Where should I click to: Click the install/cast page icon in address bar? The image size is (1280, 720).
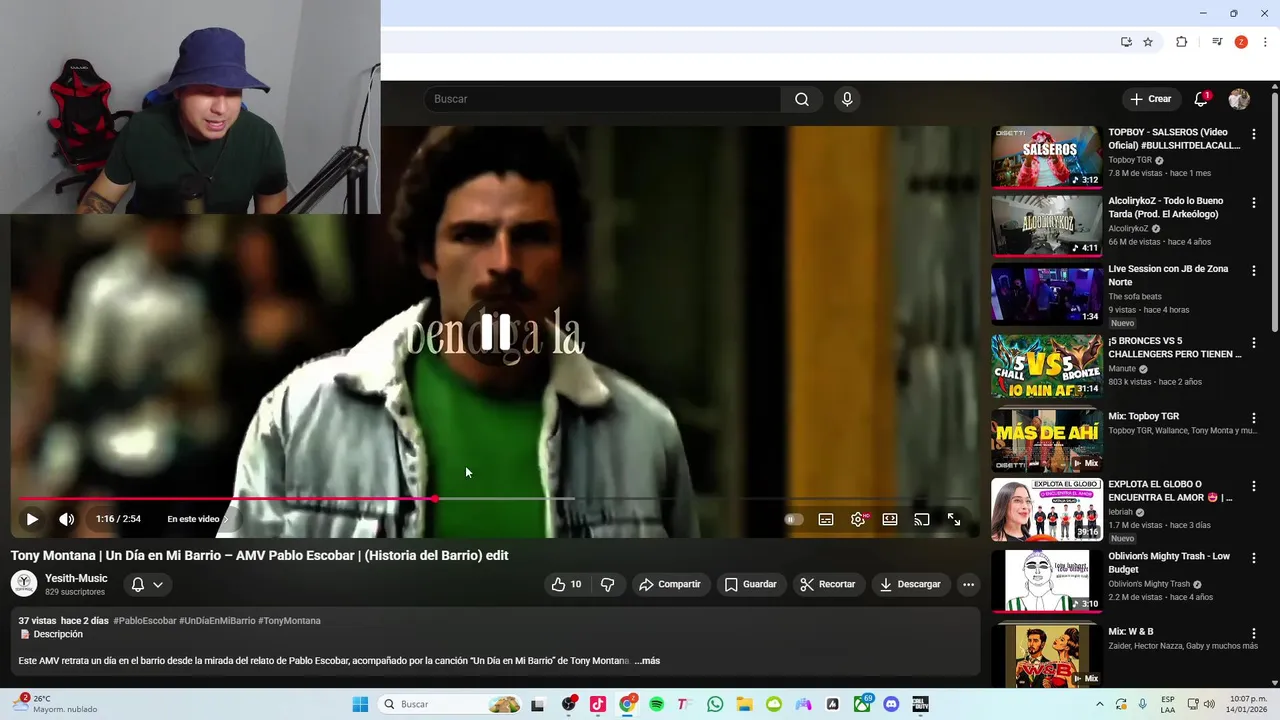(x=1126, y=42)
